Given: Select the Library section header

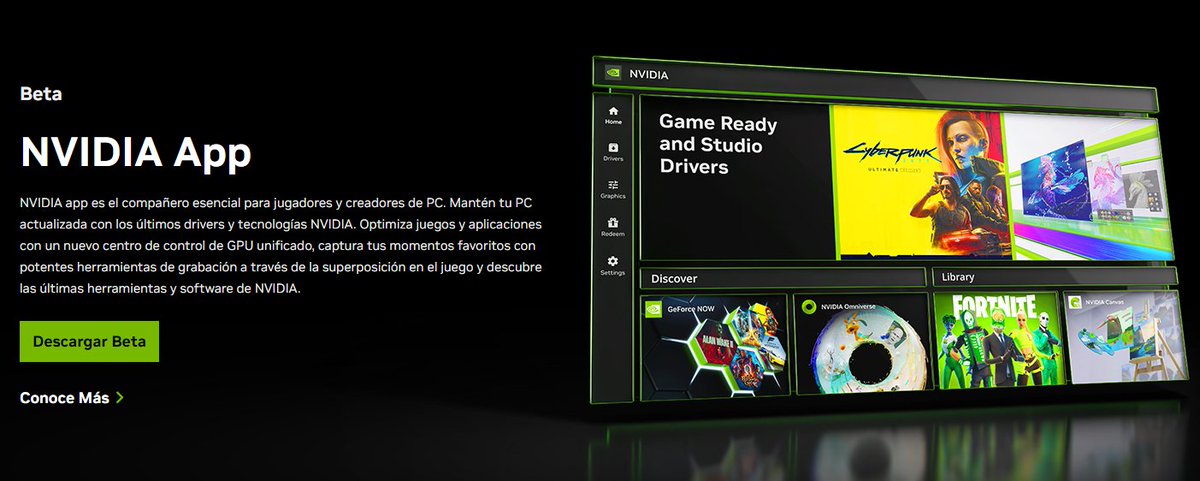Looking at the screenshot, I should (1053, 277).
